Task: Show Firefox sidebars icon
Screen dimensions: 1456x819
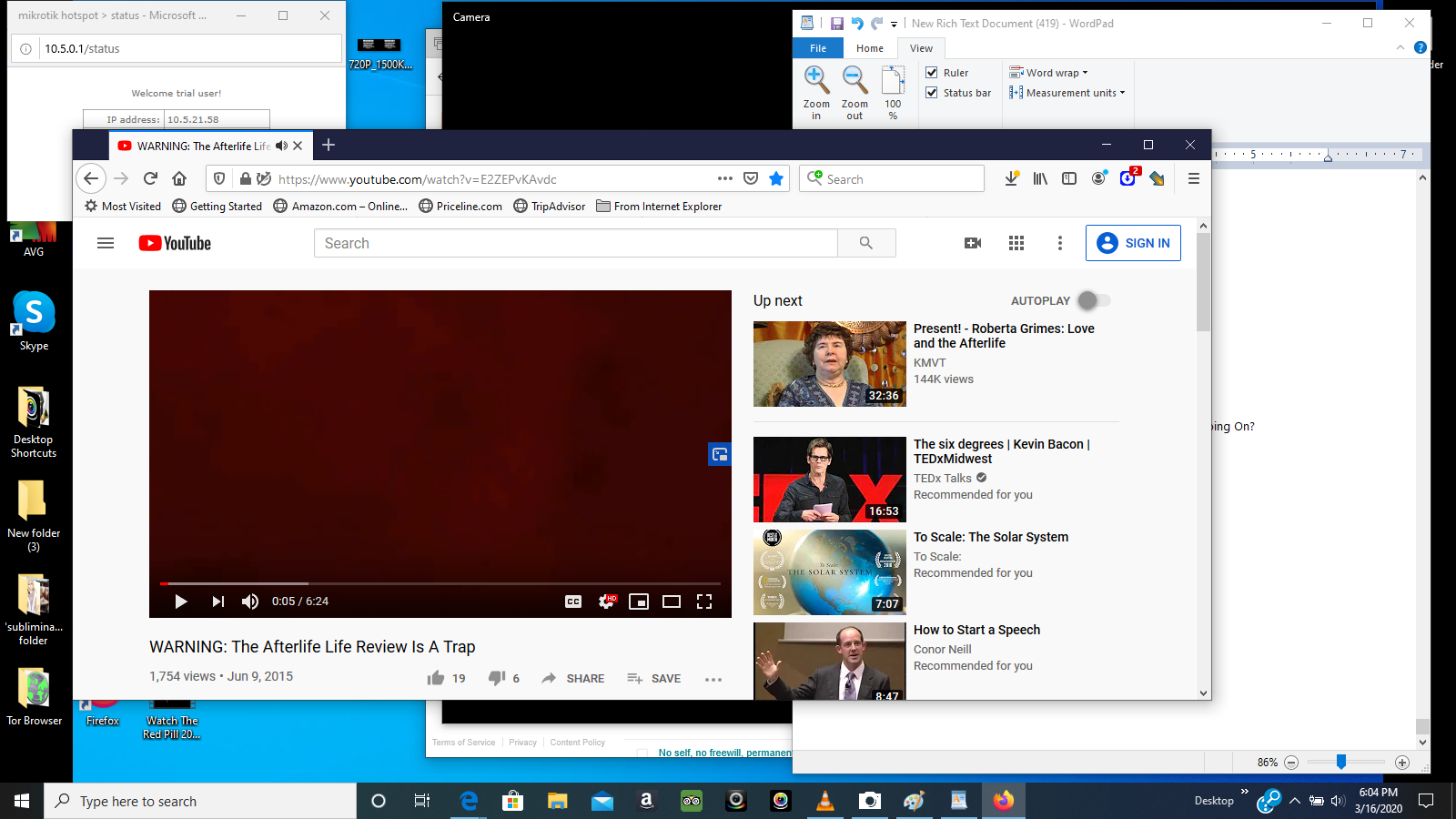Action: click(x=1069, y=178)
